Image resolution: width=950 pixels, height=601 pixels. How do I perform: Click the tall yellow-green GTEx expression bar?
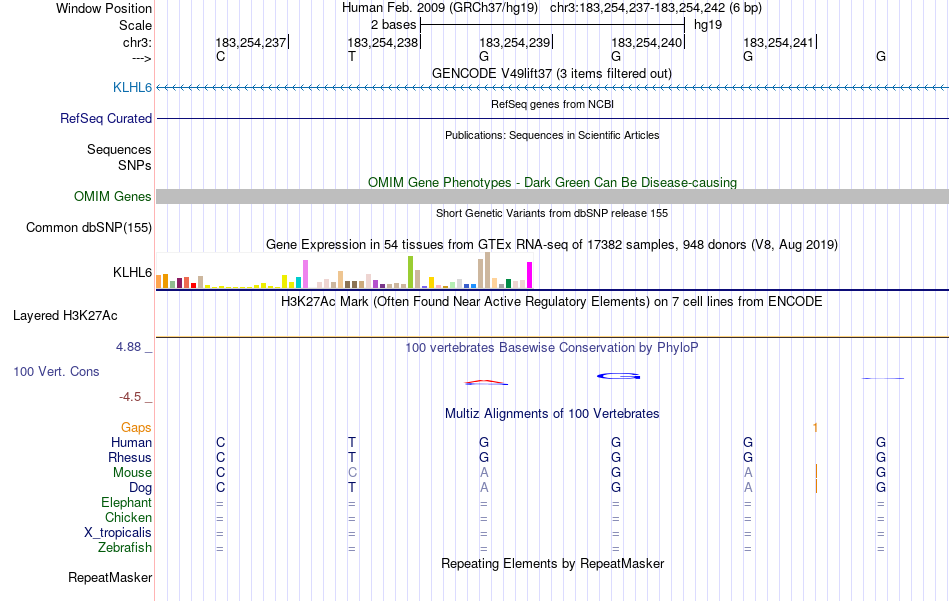pyautogui.click(x=410, y=272)
